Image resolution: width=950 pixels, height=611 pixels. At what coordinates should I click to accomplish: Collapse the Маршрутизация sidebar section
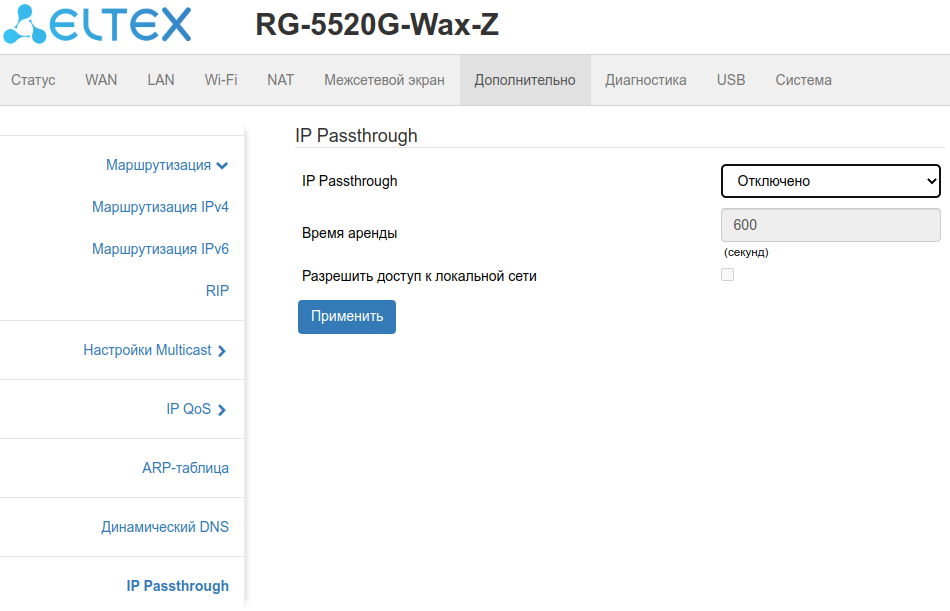[167, 165]
